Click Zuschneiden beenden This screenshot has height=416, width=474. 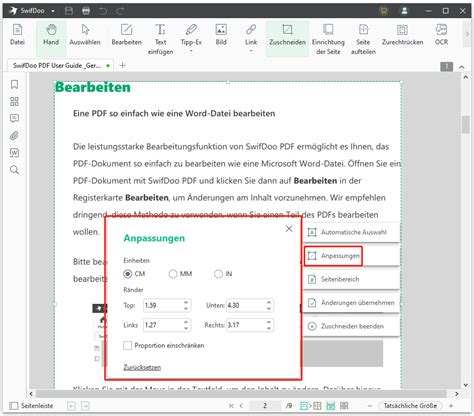pyautogui.click(x=351, y=326)
